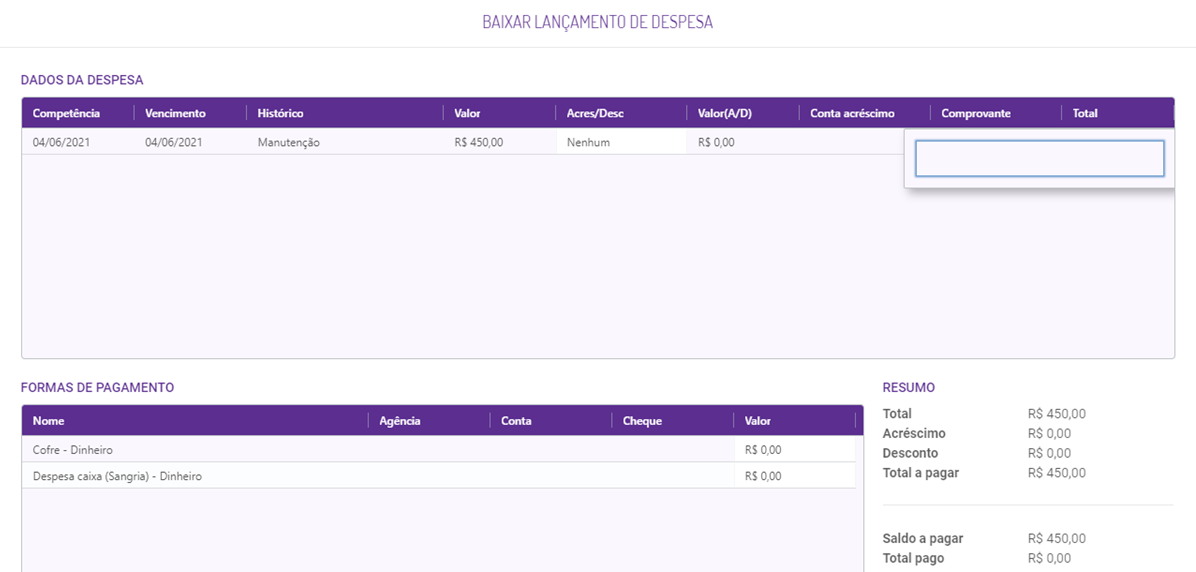Edit Valor for Cofre - Dinheiro

pos(795,449)
